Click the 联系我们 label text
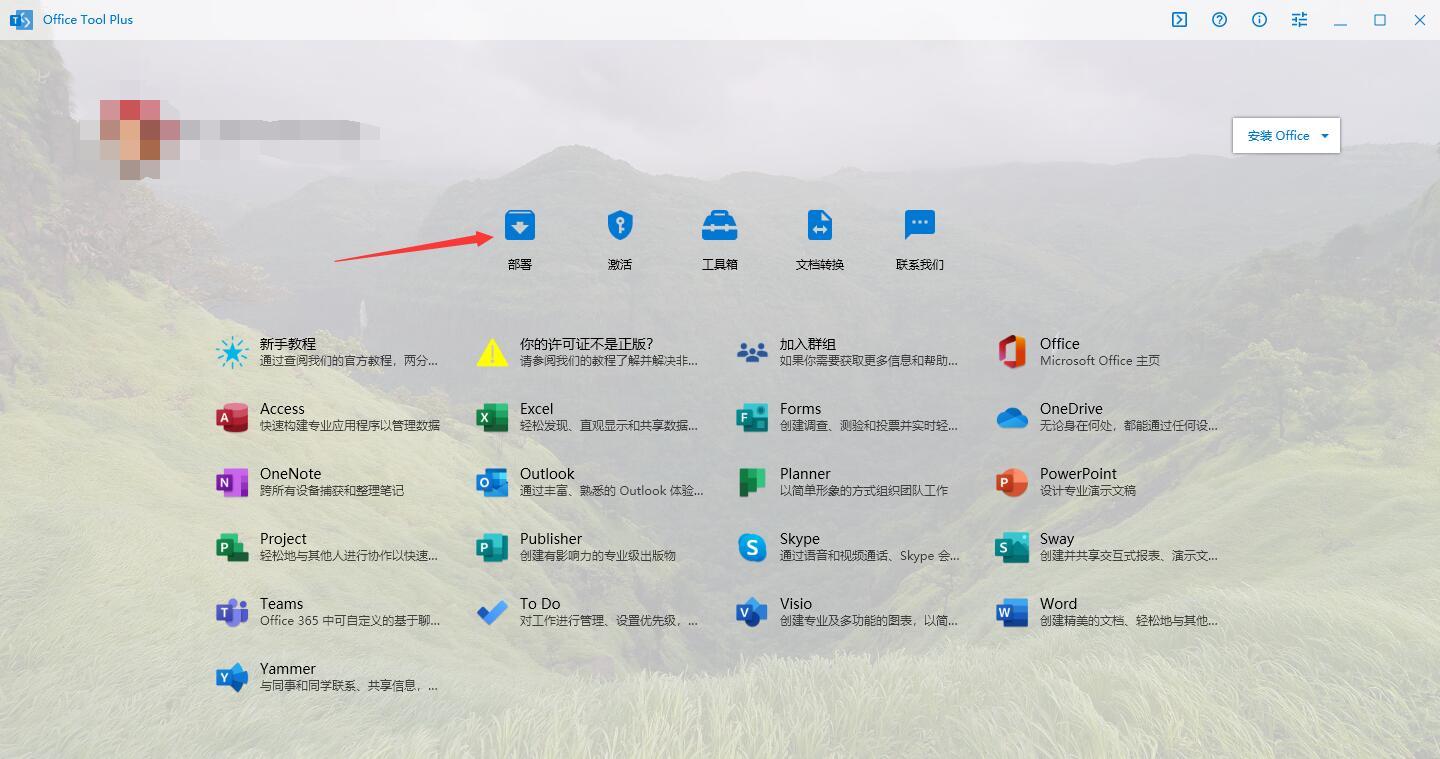This screenshot has width=1440, height=759. 920,265
